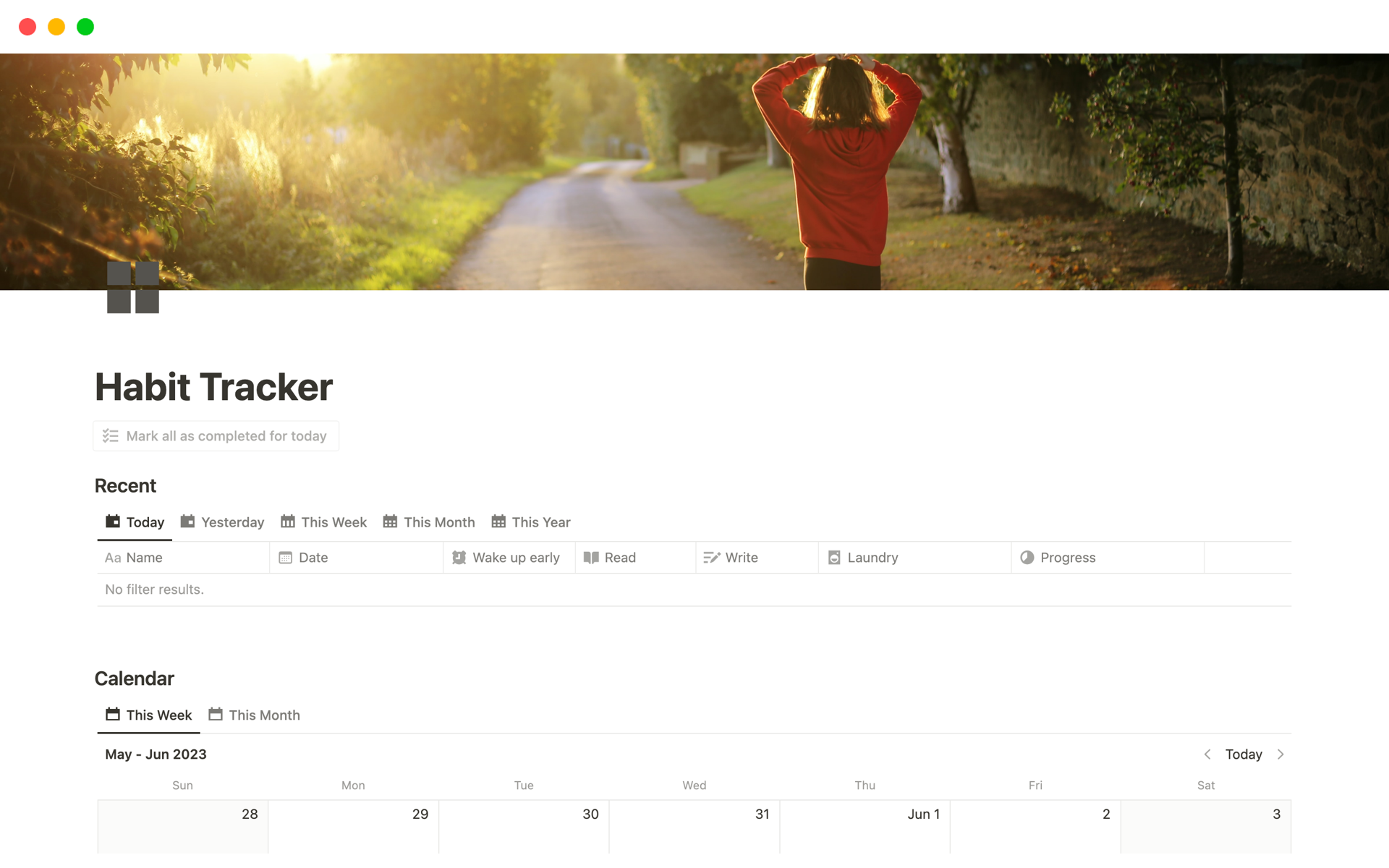
Task: Go to next week with right chevron
Action: (1280, 754)
